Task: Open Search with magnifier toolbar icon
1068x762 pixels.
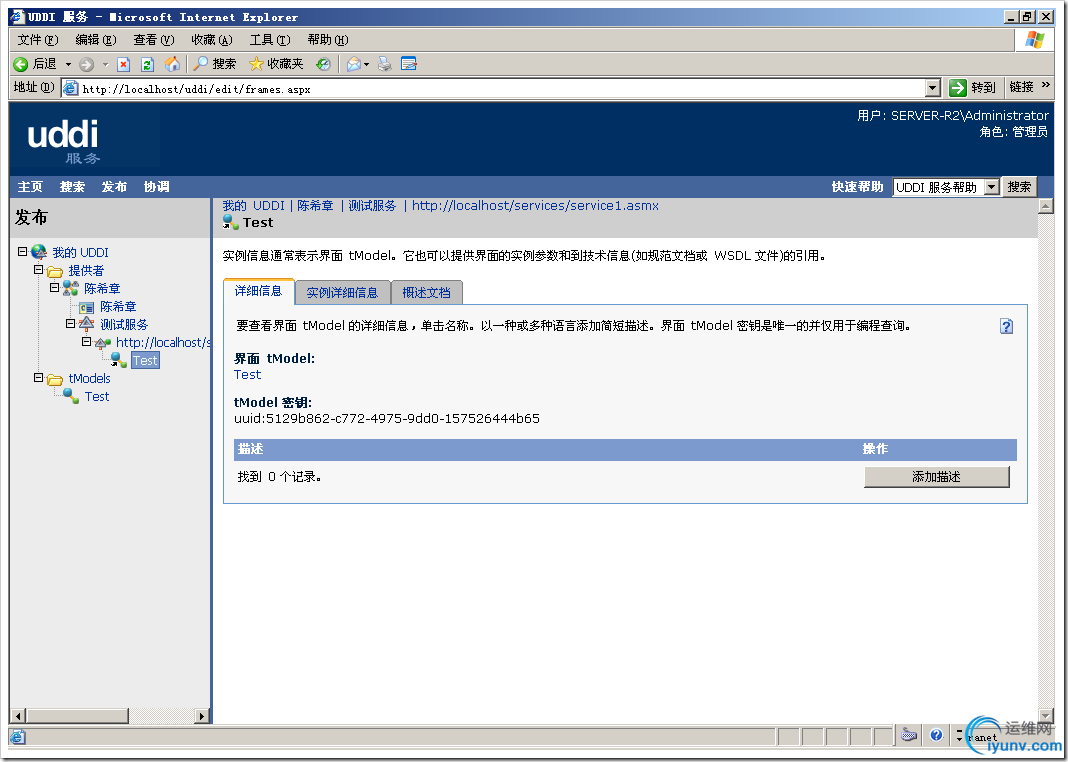Action: 200,64
